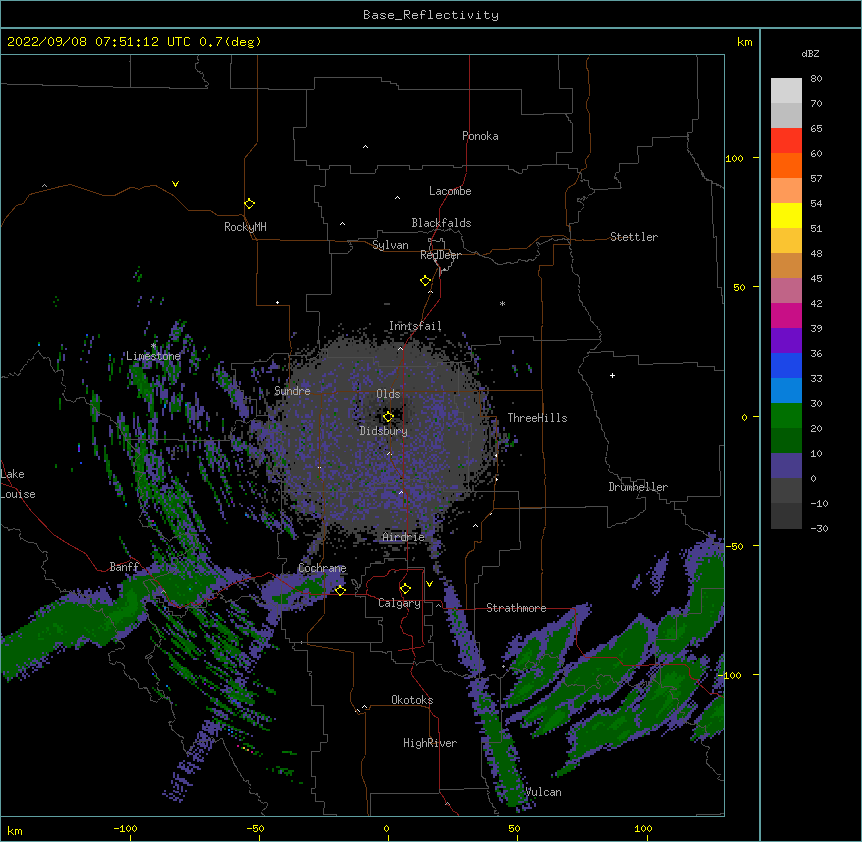
Task: Click the Sylvan label
Action: point(390,245)
